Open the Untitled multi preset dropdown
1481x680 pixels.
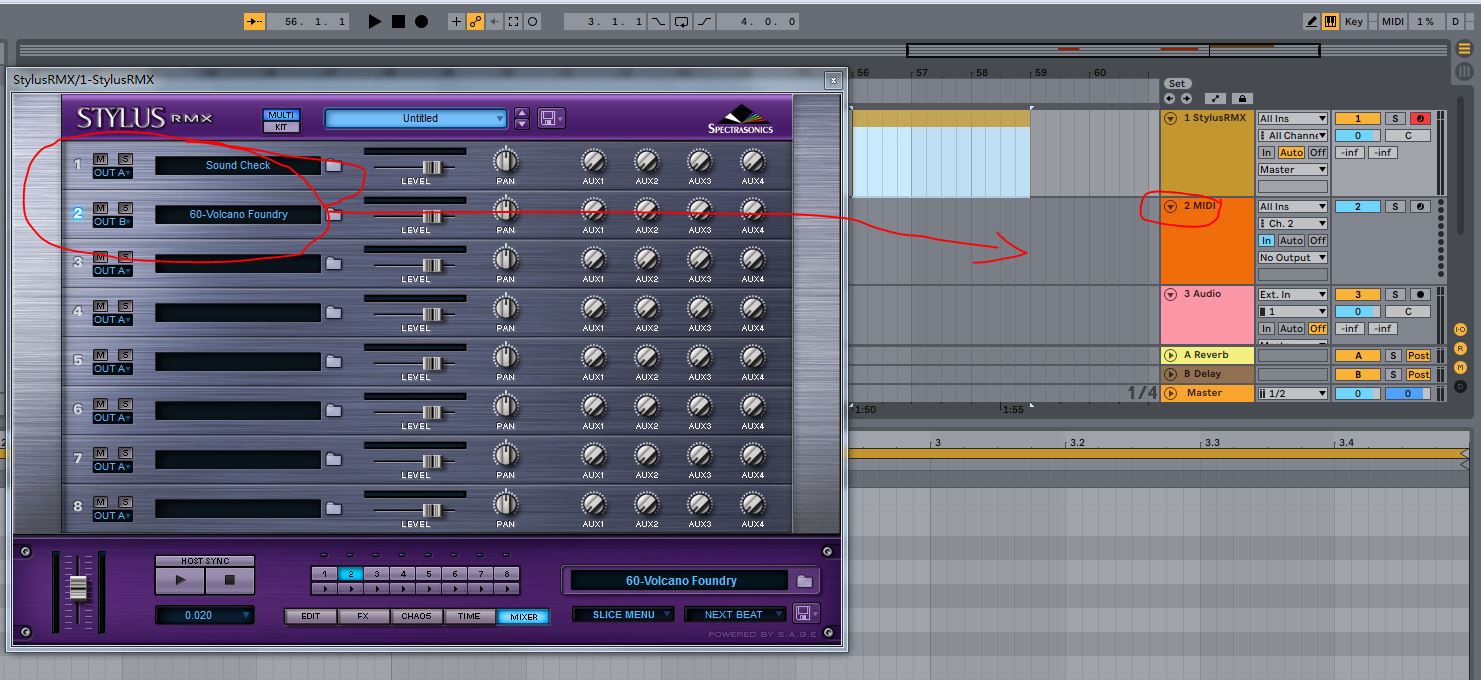[415, 118]
